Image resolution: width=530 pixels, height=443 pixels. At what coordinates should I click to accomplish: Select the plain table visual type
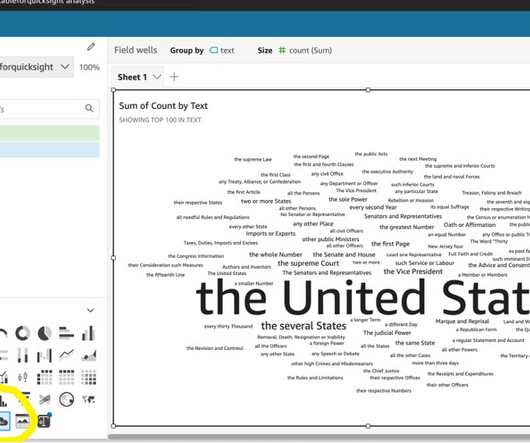pyautogui.click(x=67, y=377)
